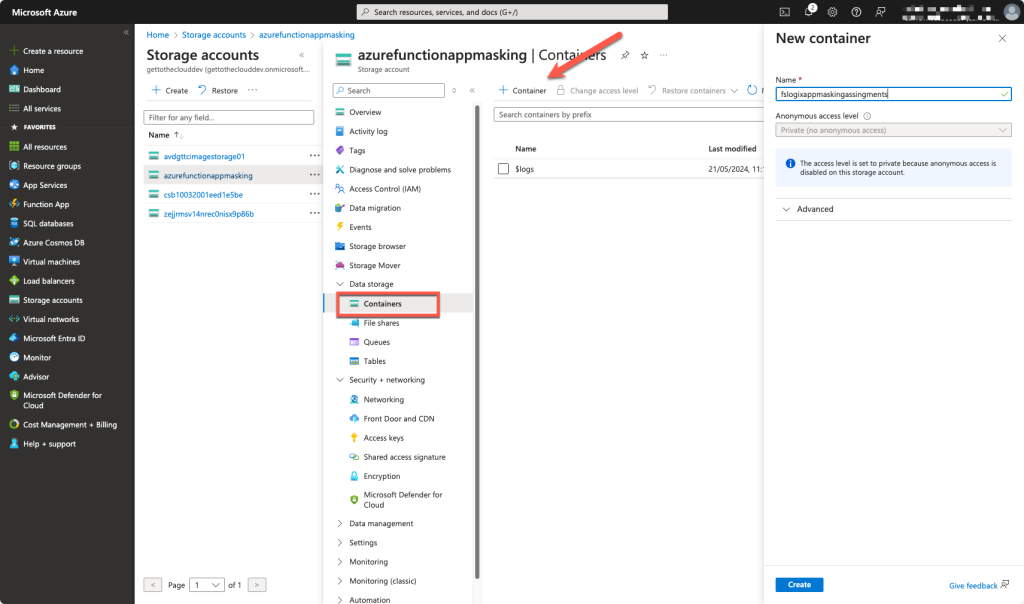
Task: Add azurefunctionappmasking to favorites star
Action: coord(645,56)
